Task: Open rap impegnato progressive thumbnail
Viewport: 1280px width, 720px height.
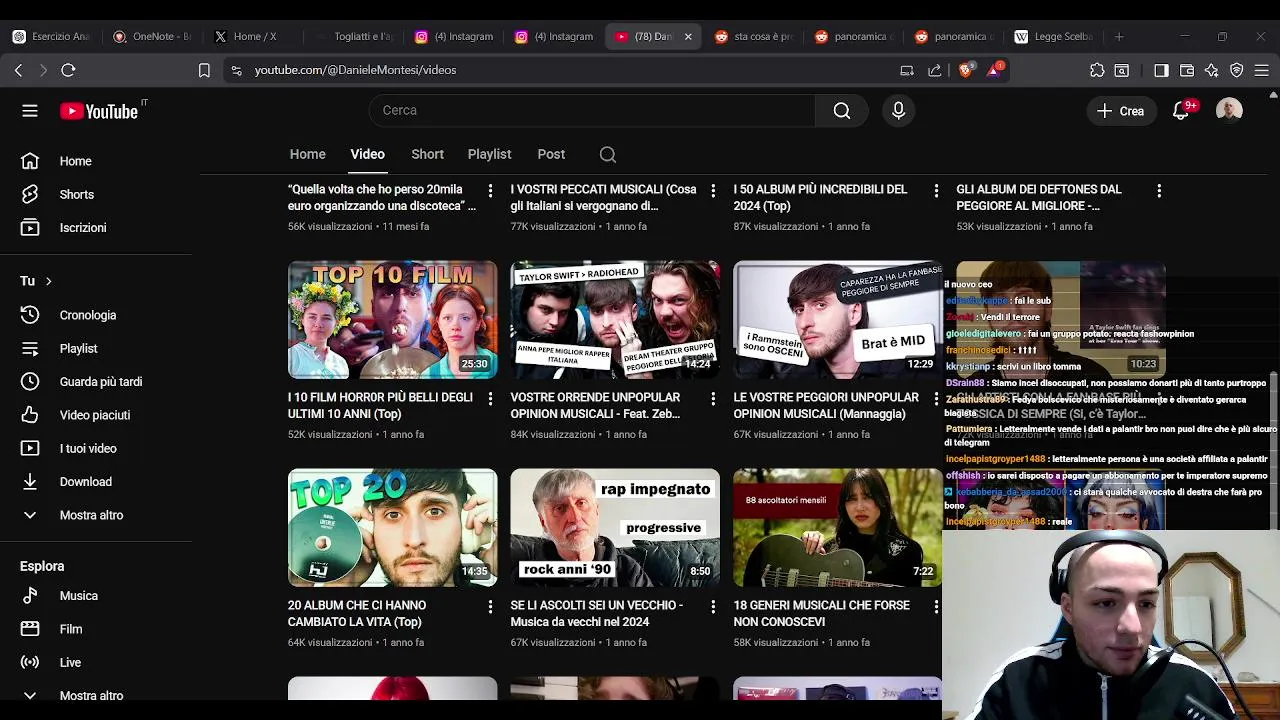Action: tap(615, 528)
